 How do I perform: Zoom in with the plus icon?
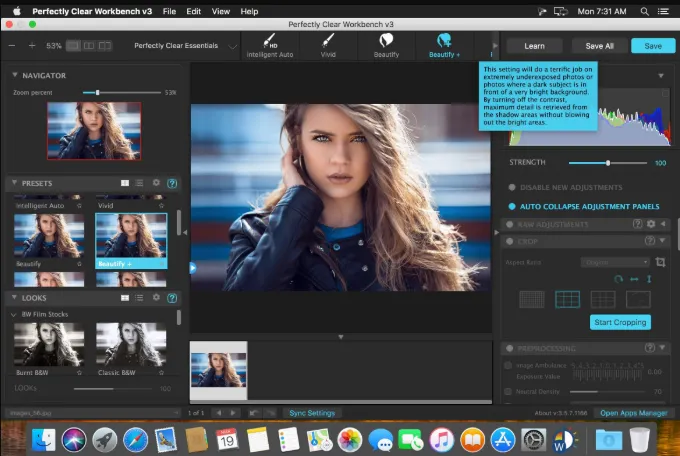tap(32, 46)
